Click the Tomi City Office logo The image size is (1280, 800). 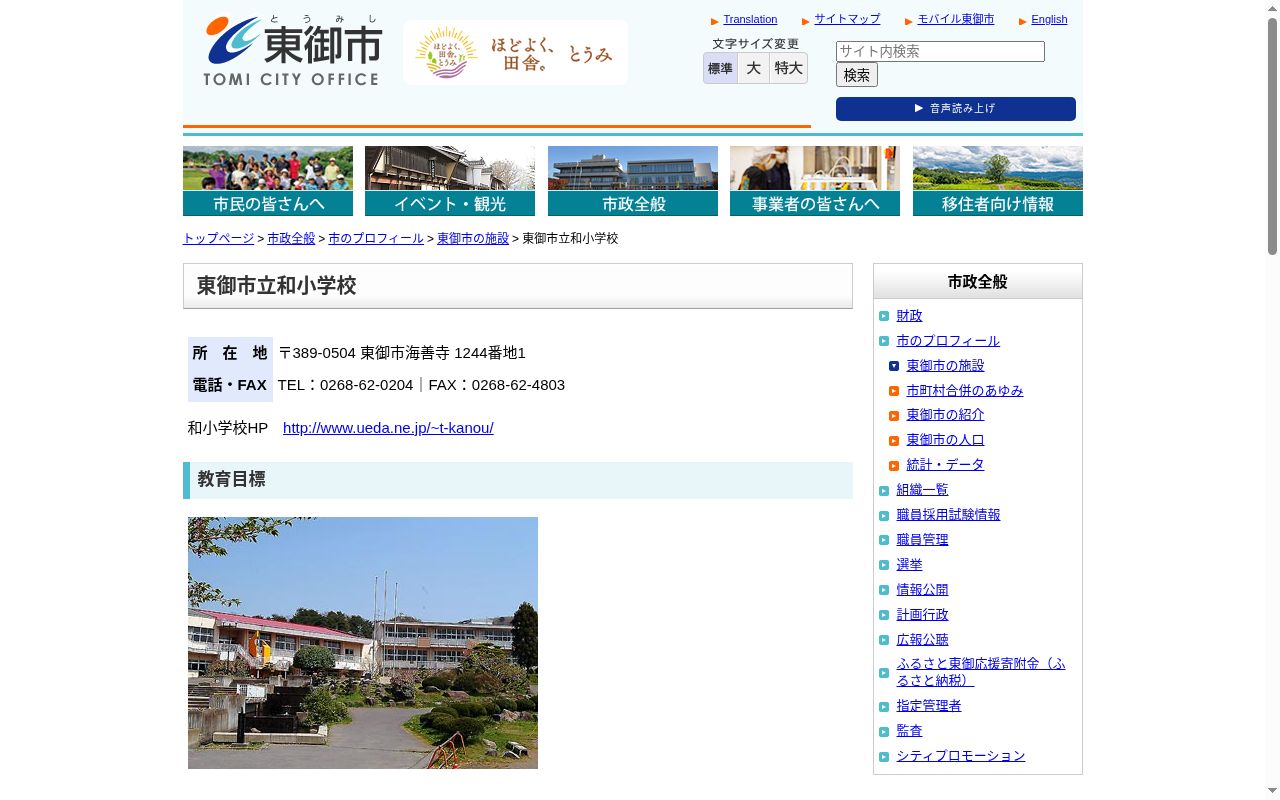(x=292, y=50)
